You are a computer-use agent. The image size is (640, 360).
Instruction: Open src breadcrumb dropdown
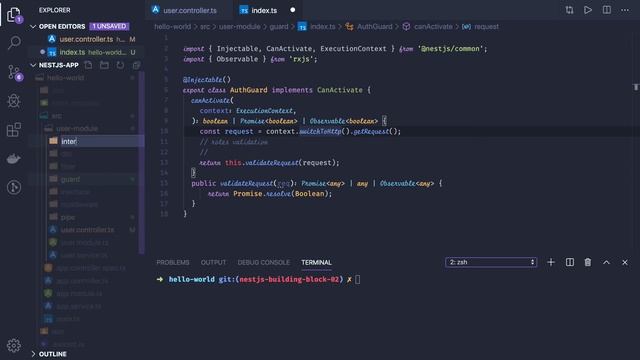point(205,27)
